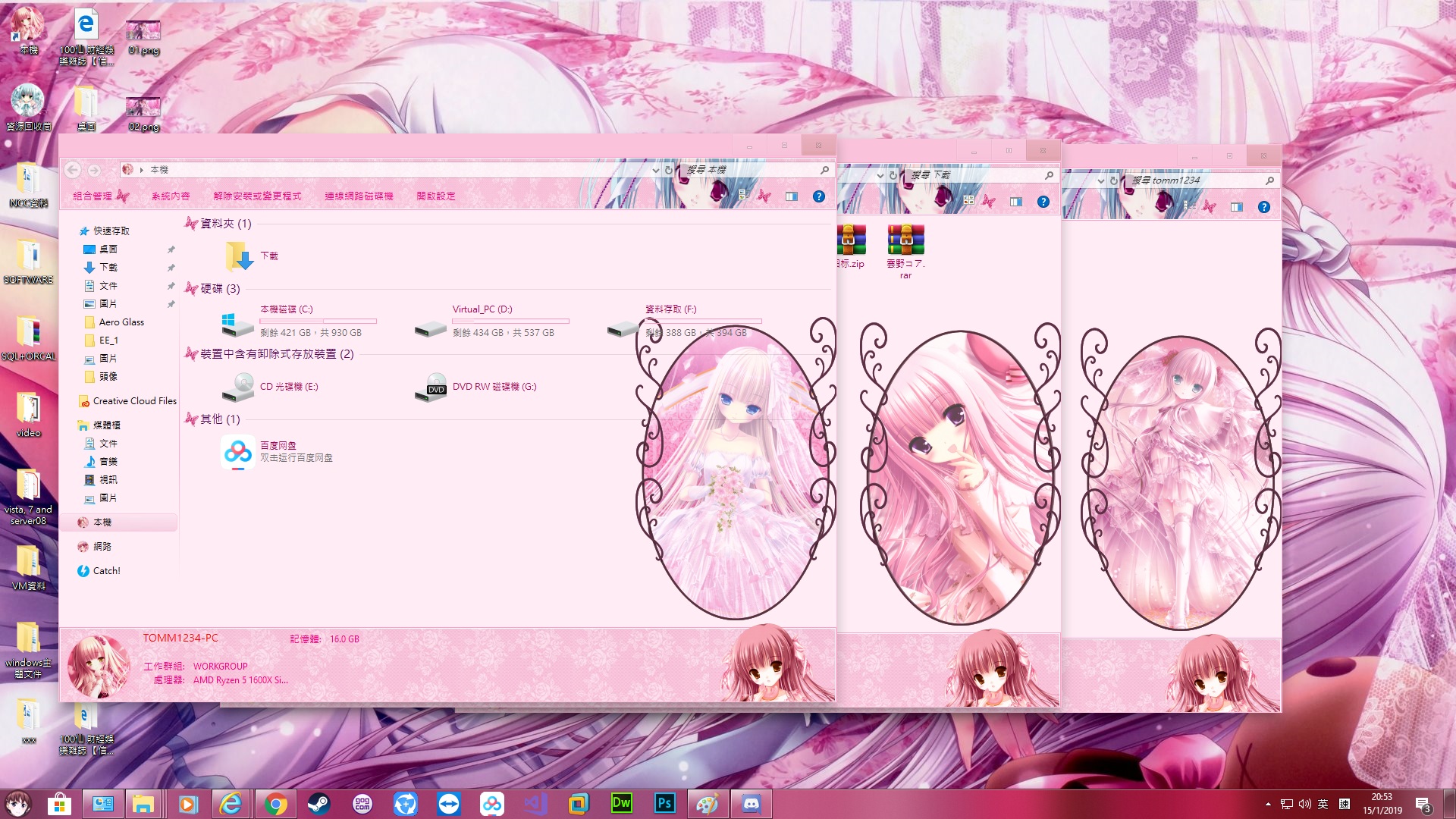Refresh the 本機 address bar
The width and height of the screenshot is (1456, 819).
click(669, 170)
